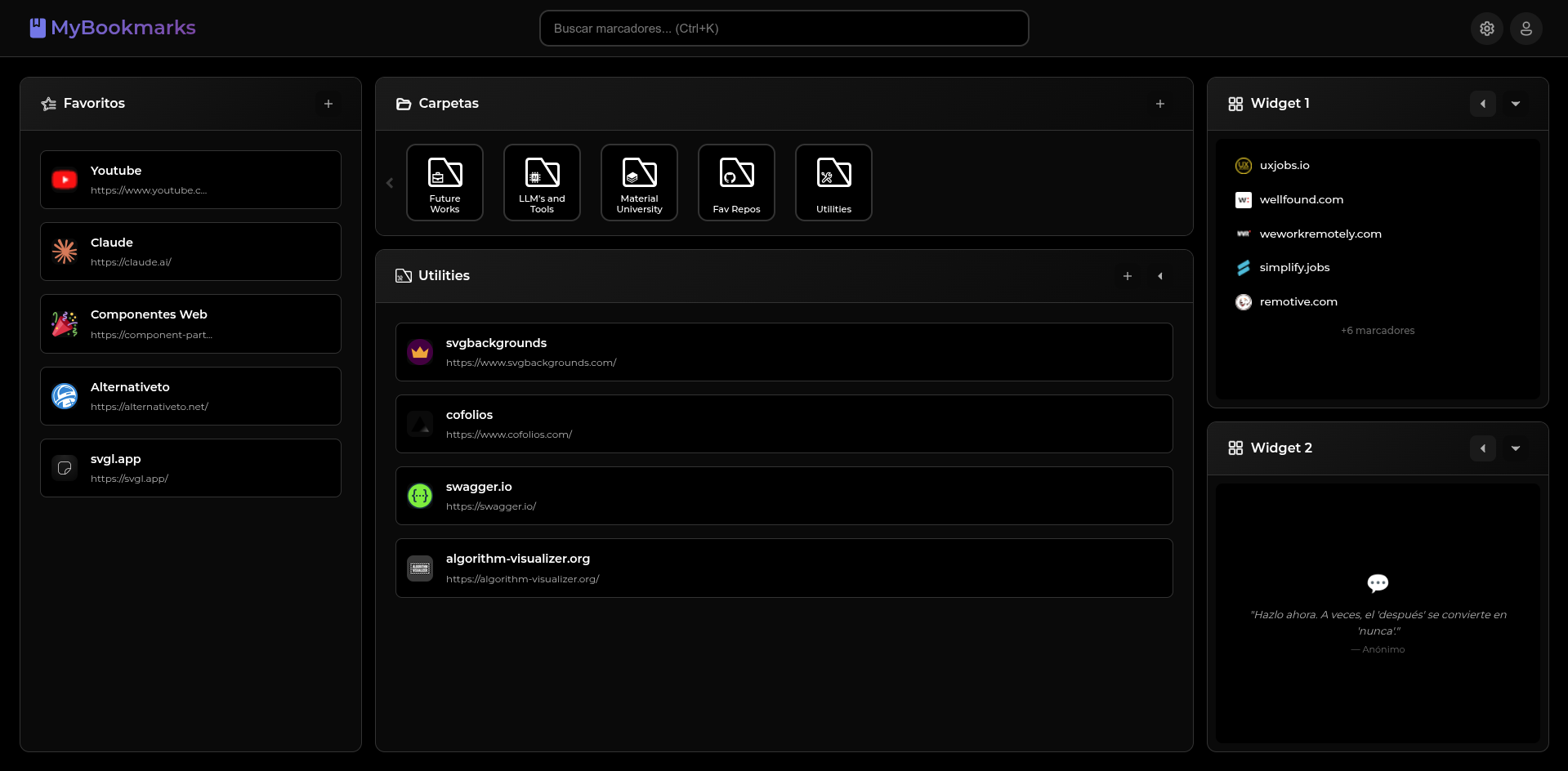Click the Utilities section heading

444,276
